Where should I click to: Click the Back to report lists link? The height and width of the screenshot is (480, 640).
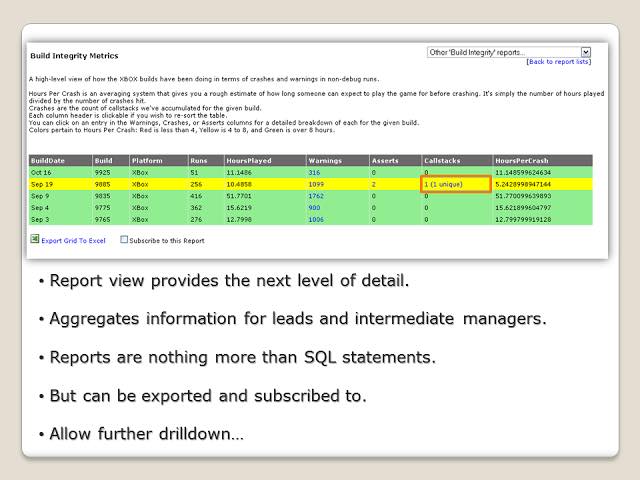click(x=559, y=62)
